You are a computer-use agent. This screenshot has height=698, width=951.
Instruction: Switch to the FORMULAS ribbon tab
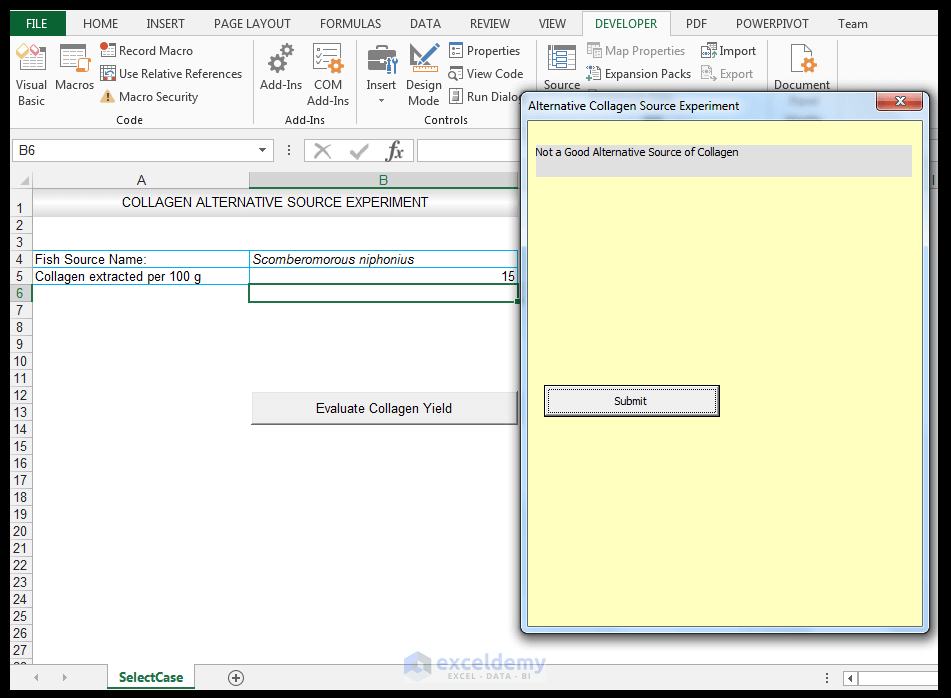(350, 23)
